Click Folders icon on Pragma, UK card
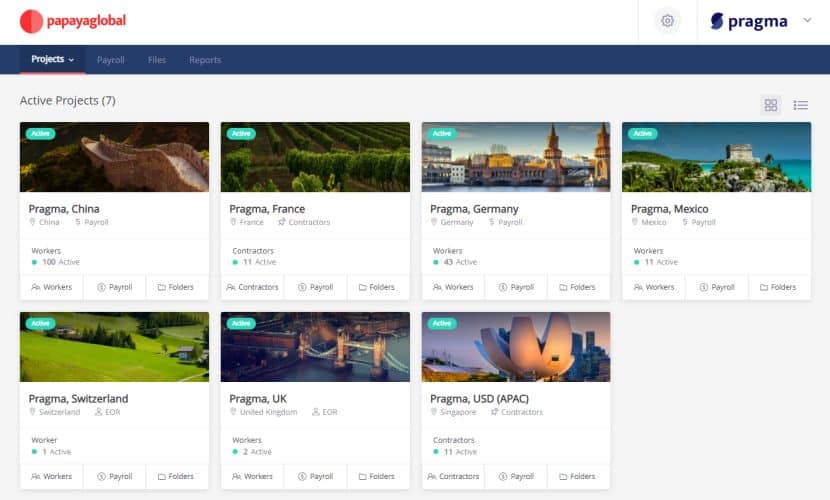Image resolution: width=830 pixels, height=500 pixels. (364, 477)
